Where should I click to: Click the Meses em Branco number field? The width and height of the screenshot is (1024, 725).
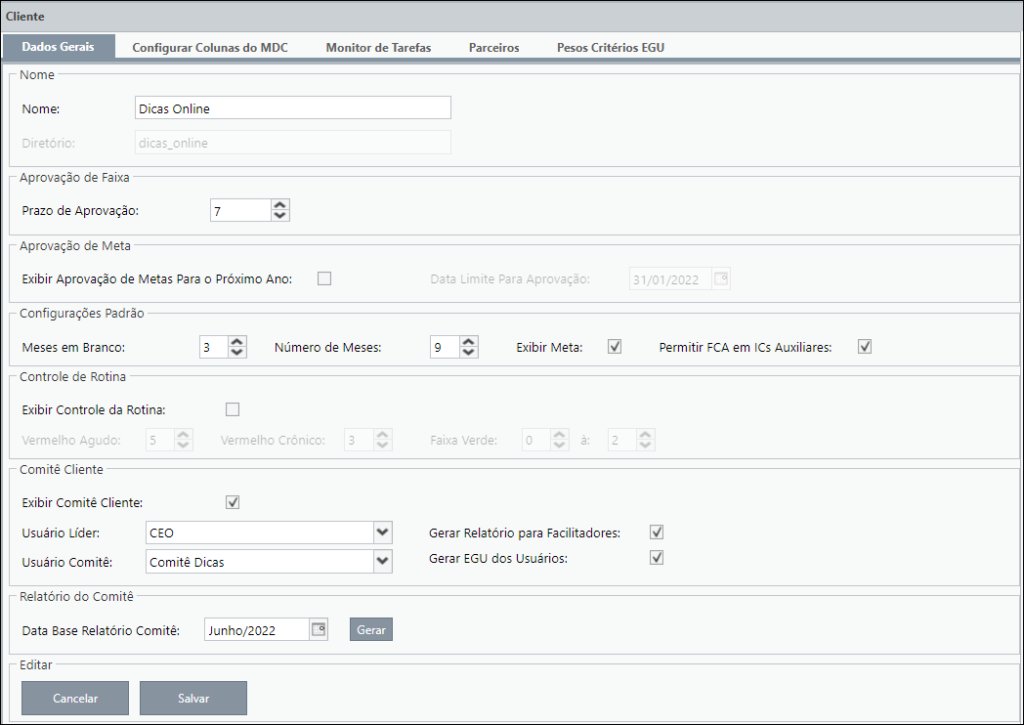pyautogui.click(x=214, y=347)
